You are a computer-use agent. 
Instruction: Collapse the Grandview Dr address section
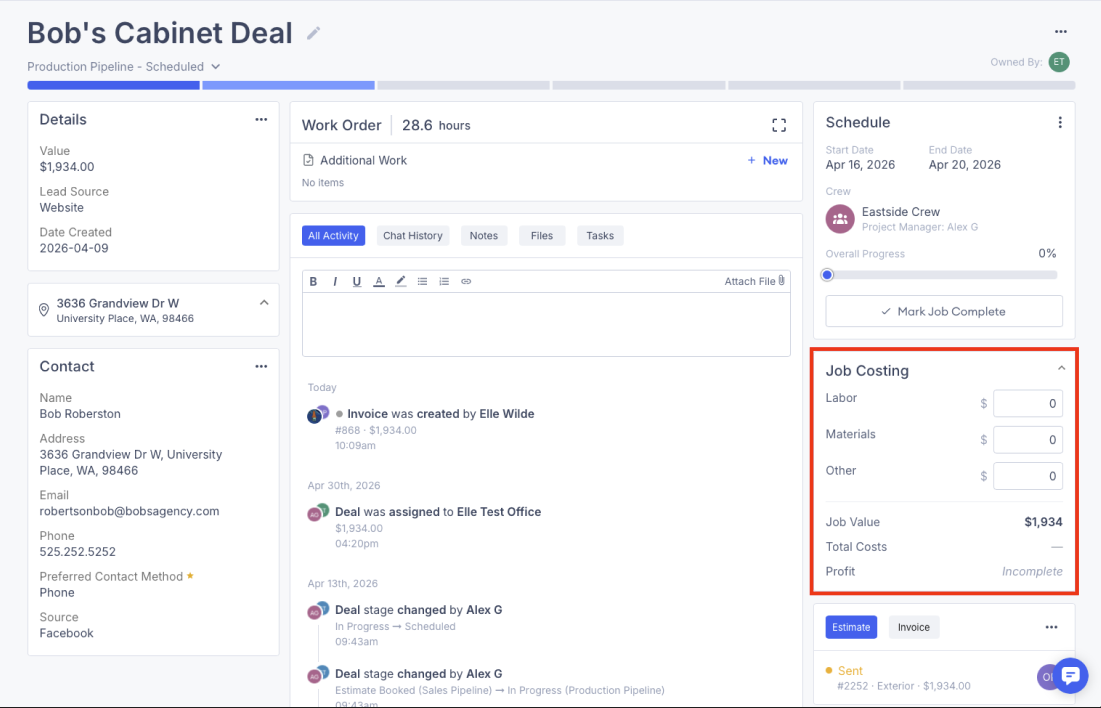[x=264, y=303]
